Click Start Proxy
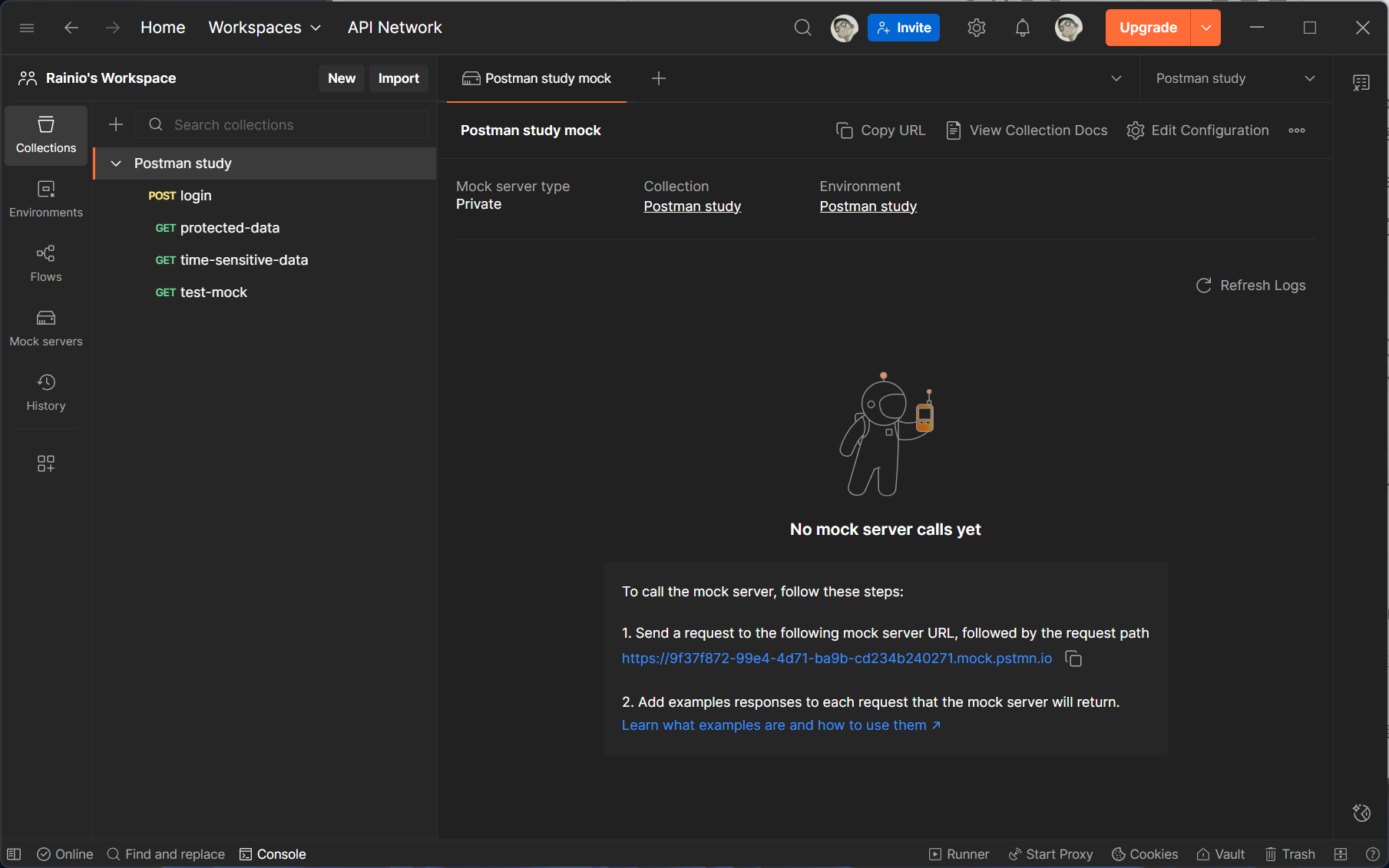 click(1050, 854)
